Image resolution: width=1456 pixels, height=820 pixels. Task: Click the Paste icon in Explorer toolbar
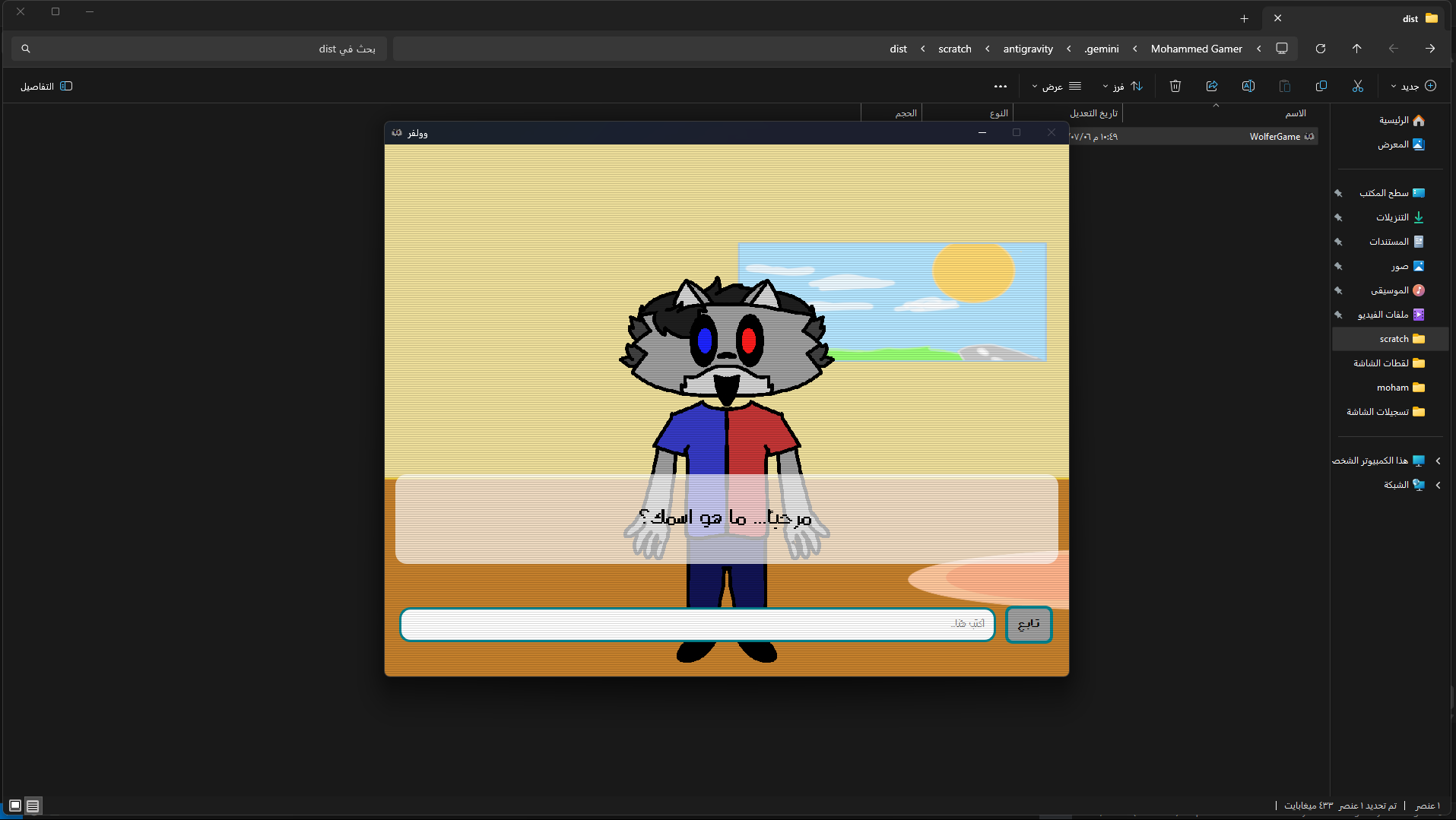(1285, 86)
